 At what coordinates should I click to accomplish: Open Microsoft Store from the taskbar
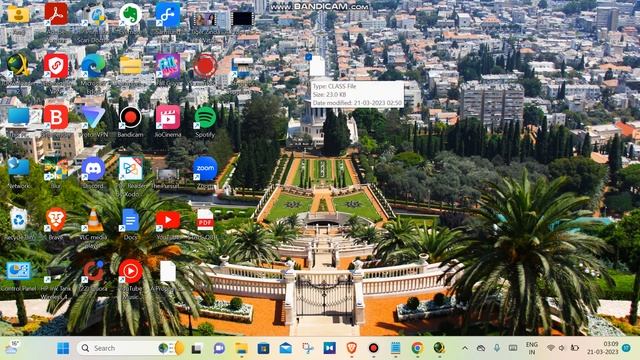(x=263, y=348)
